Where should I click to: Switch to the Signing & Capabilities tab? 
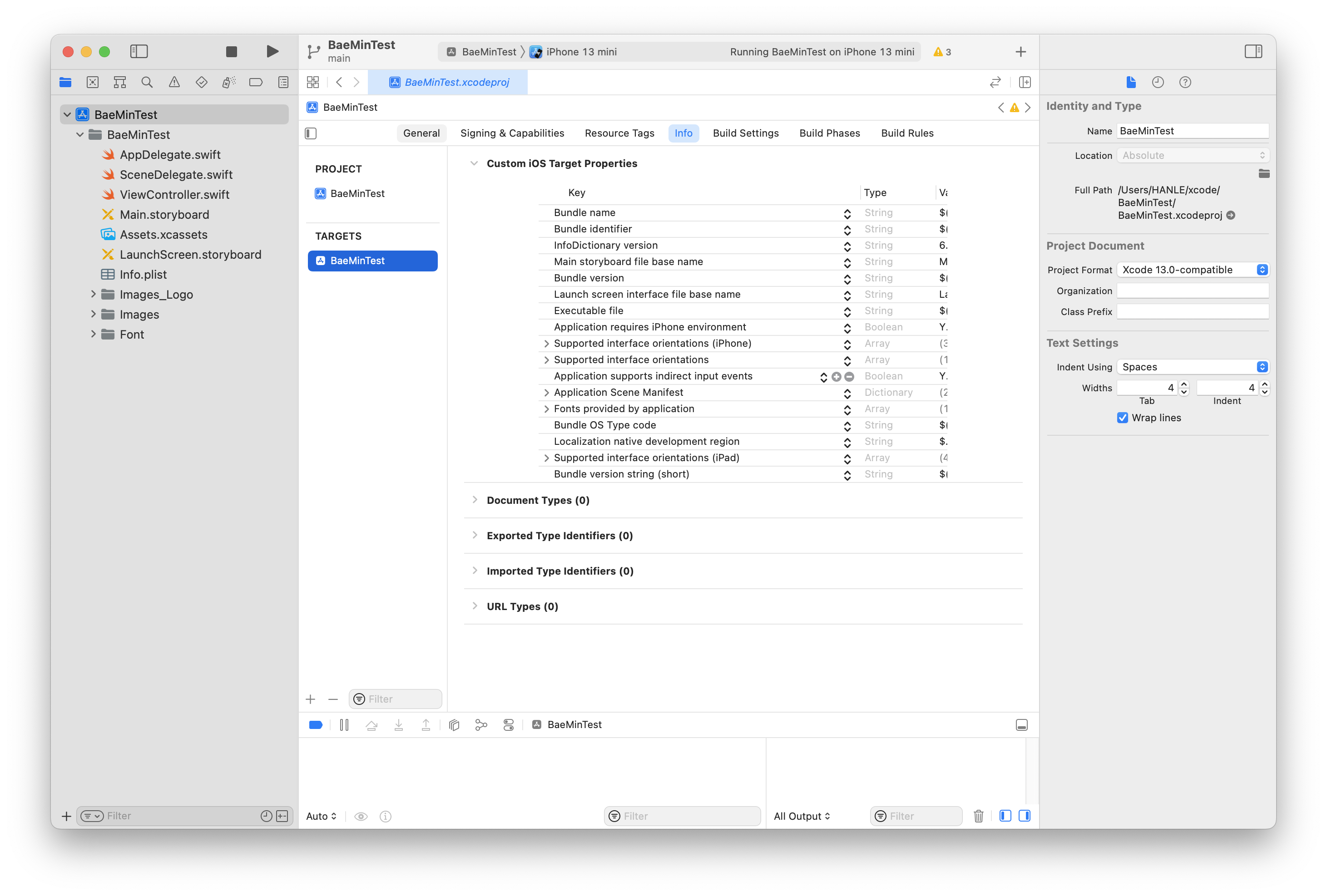pos(512,133)
